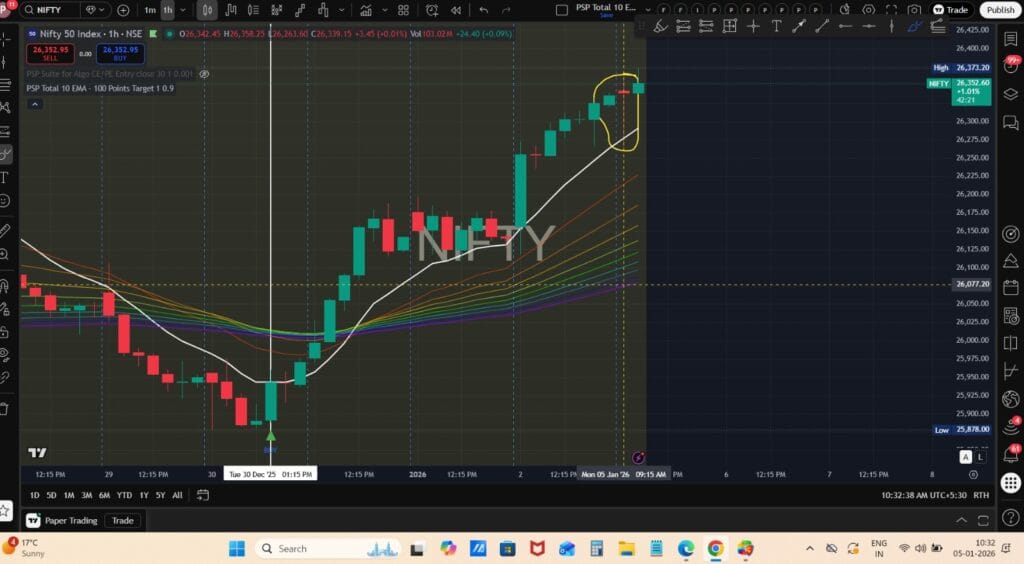Click the undo arrow in top toolbar
This screenshot has width=1024, height=564.
point(484,10)
